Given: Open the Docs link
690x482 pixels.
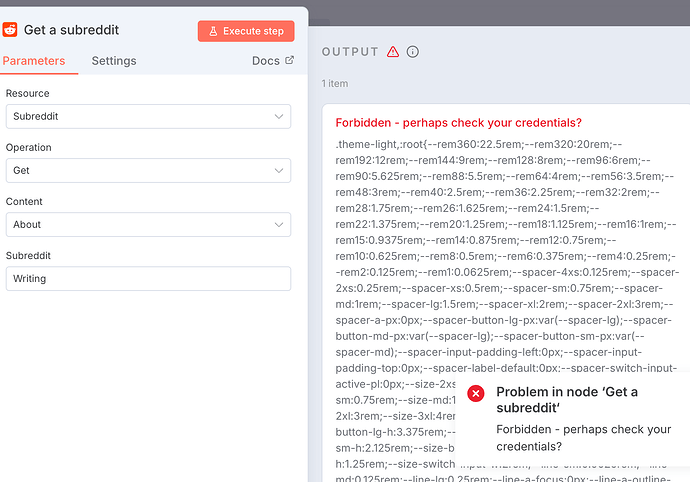Looking at the screenshot, I should click(265, 61).
